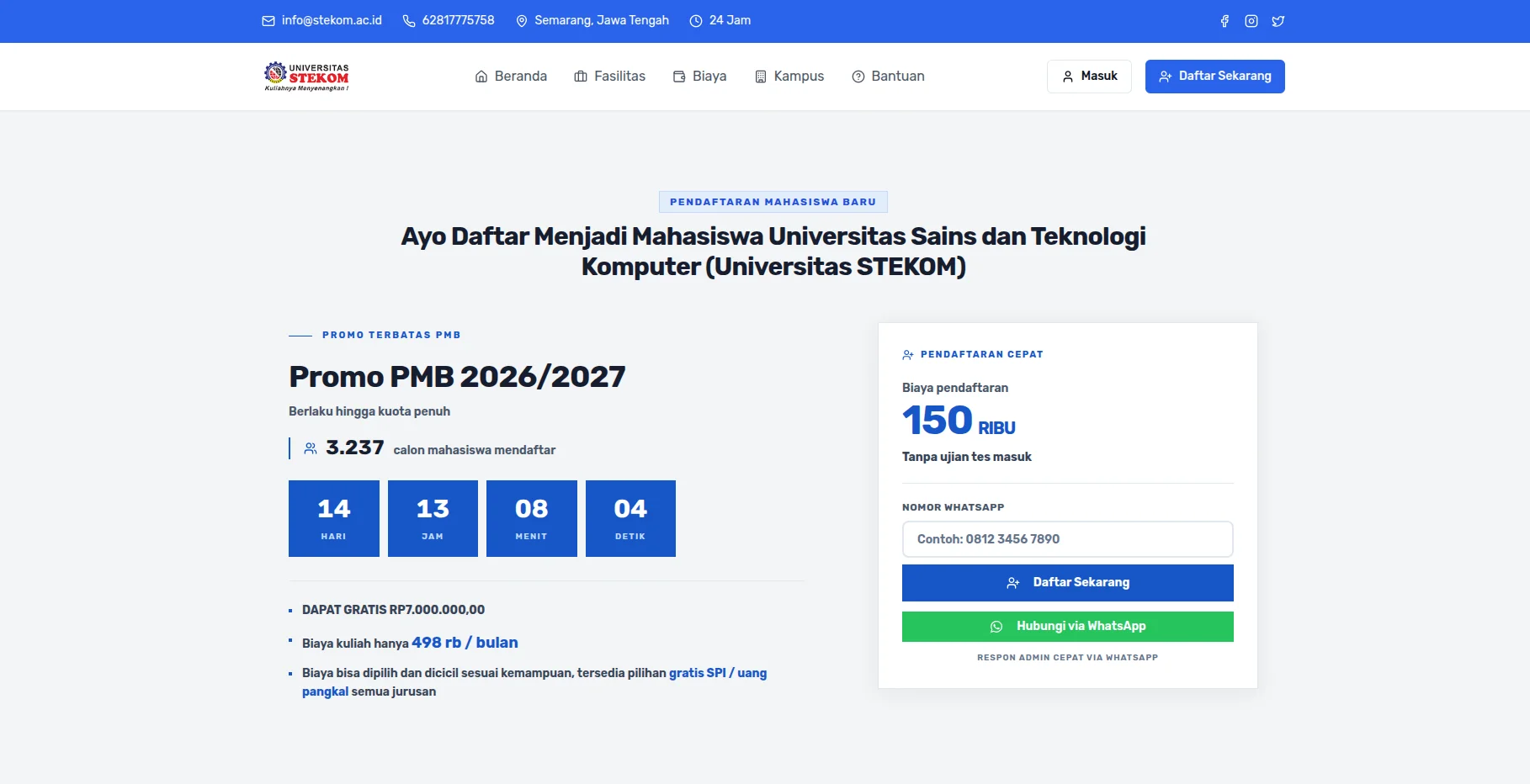Click the 14 Hari countdown box
The height and width of the screenshot is (784, 1530).
[x=334, y=518]
